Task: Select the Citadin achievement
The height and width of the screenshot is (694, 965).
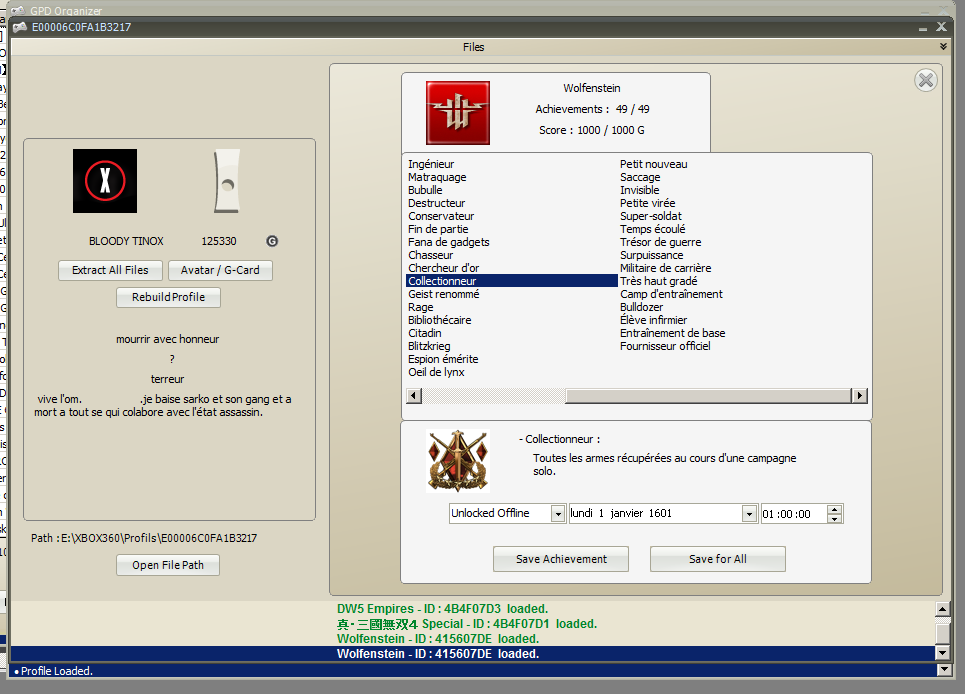Action: [425, 333]
